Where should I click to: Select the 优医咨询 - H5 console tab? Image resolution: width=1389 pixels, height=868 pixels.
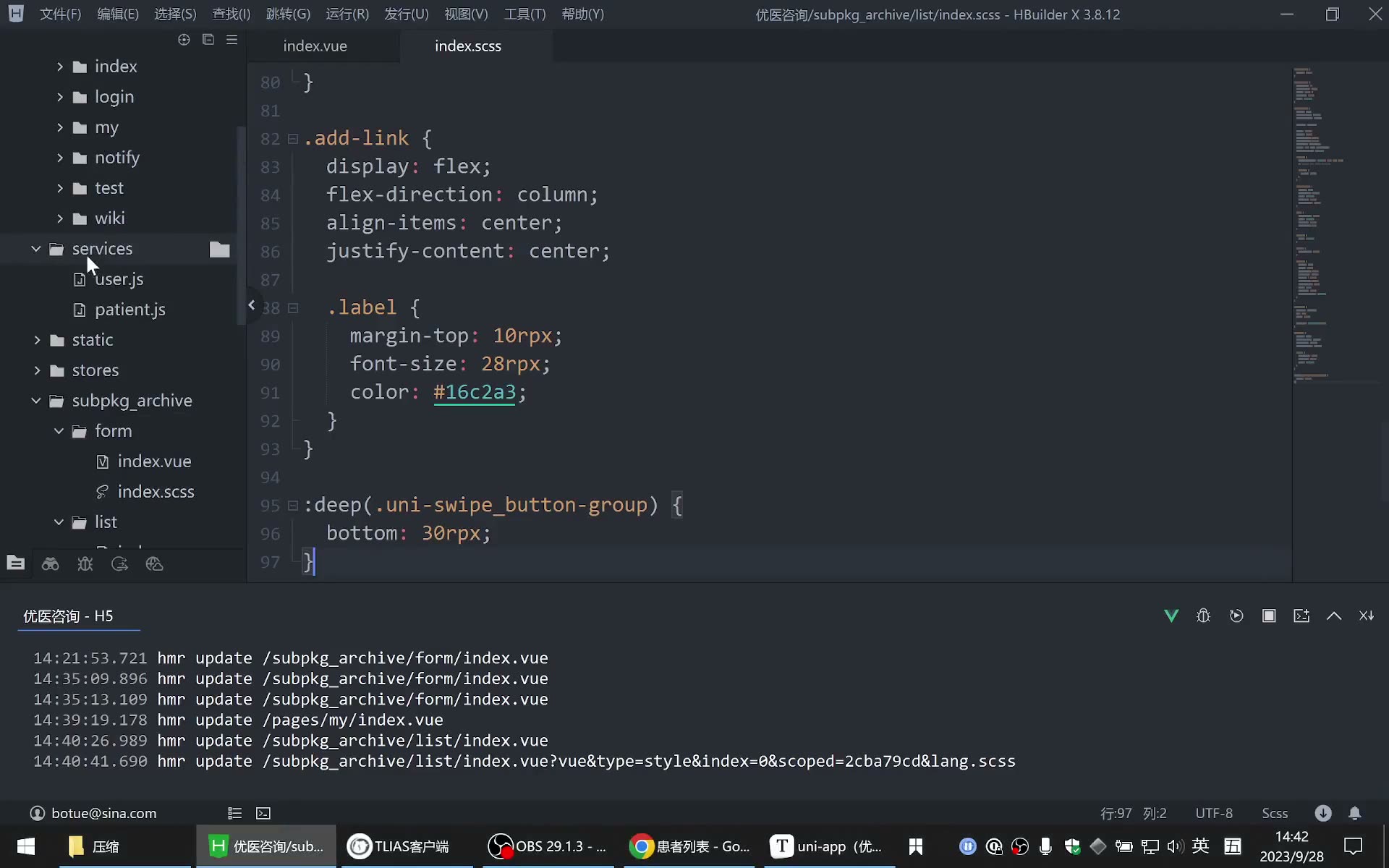[x=68, y=616]
